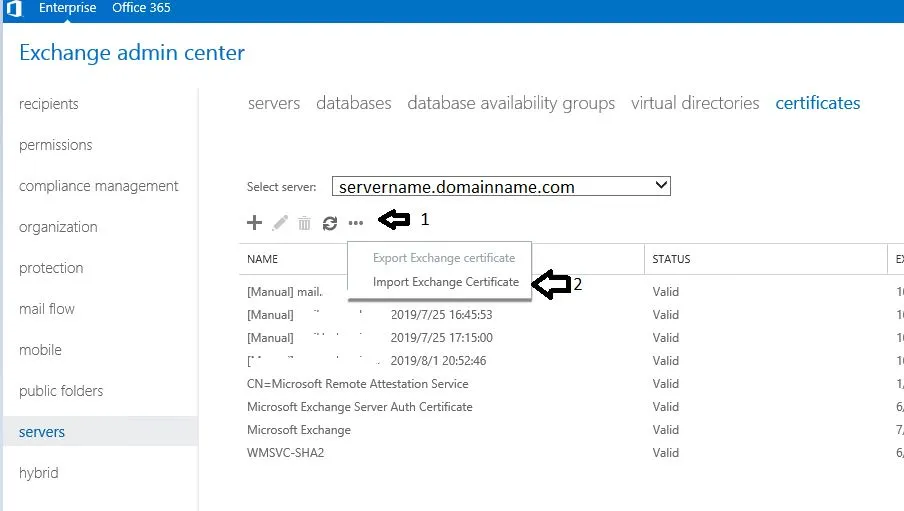Go to recipients in sidebar

click(x=48, y=104)
